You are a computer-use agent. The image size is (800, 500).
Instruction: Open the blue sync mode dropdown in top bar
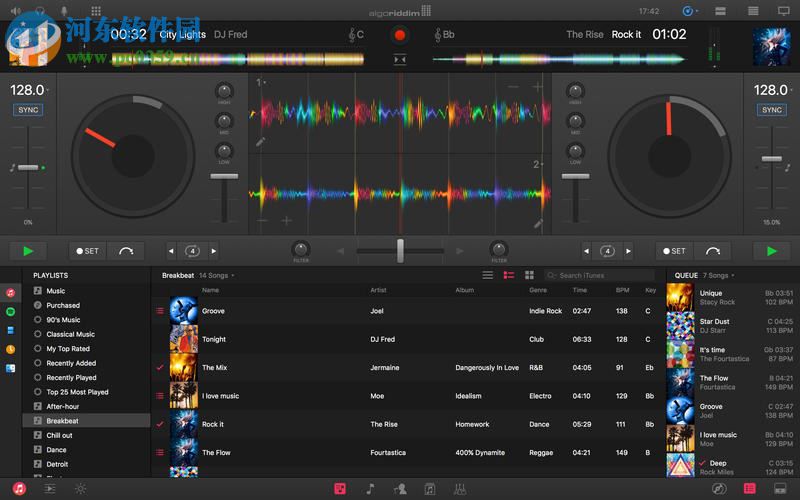(x=690, y=11)
